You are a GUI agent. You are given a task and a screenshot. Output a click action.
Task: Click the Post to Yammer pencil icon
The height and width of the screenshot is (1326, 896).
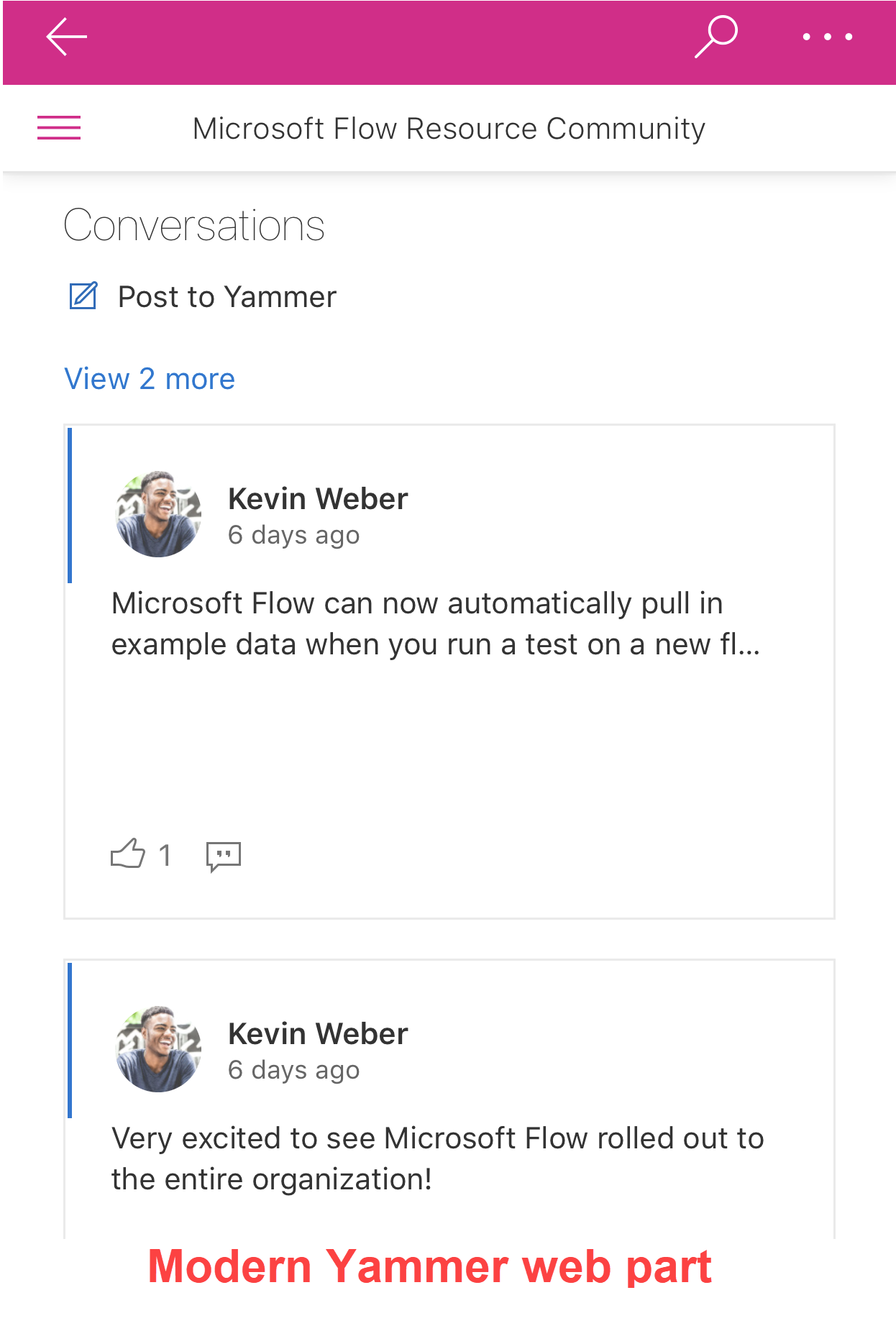(83, 295)
